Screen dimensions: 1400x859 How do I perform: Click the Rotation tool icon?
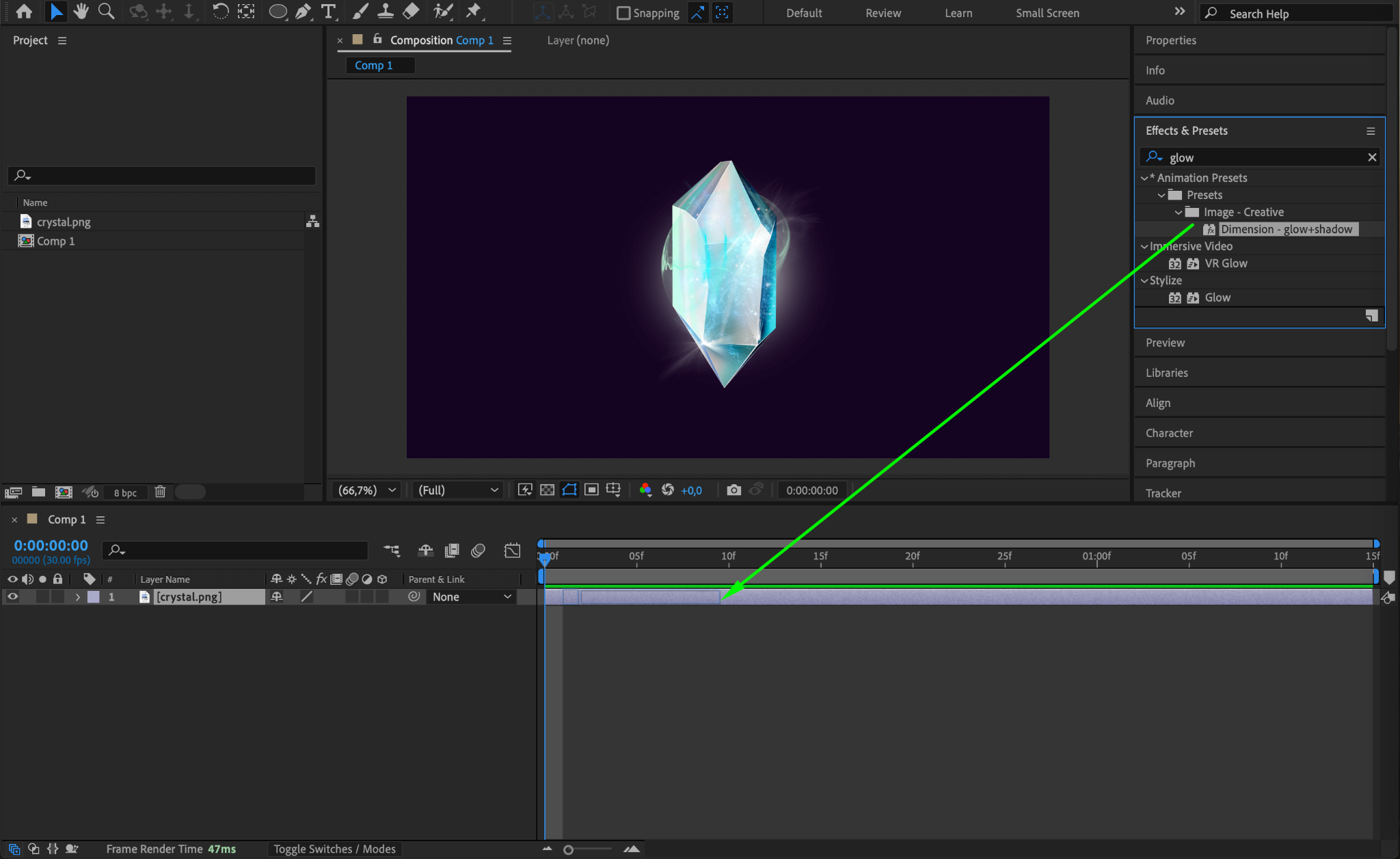click(220, 12)
